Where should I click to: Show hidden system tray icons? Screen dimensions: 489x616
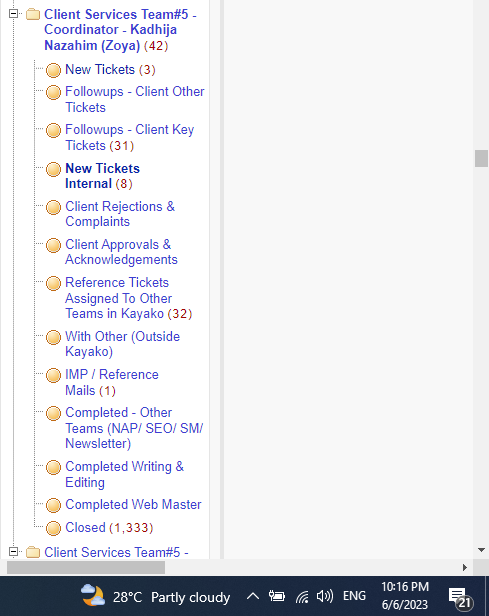[253, 596]
